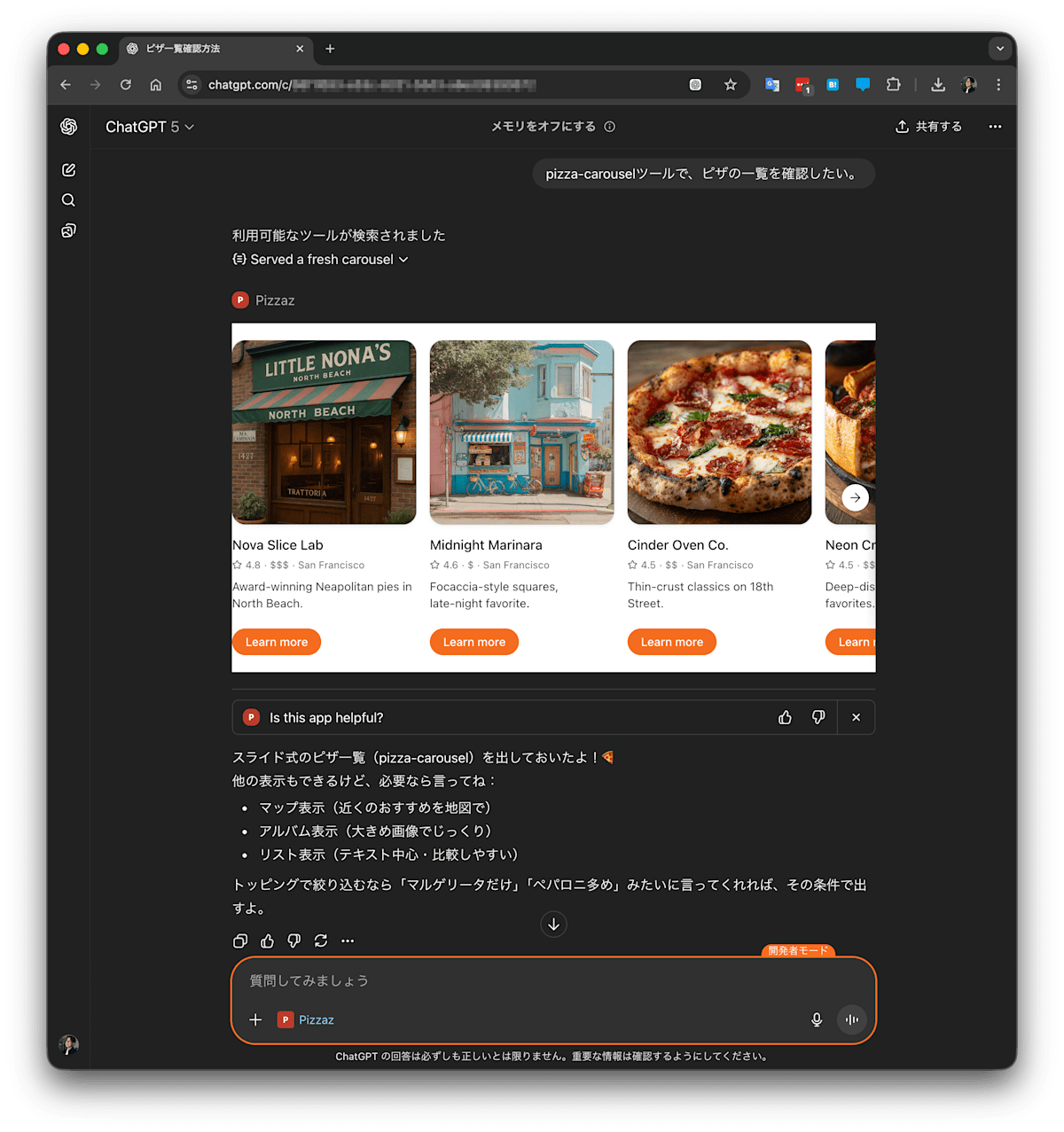
Task: Click the Little Nona's storefront thumbnail
Action: click(324, 433)
